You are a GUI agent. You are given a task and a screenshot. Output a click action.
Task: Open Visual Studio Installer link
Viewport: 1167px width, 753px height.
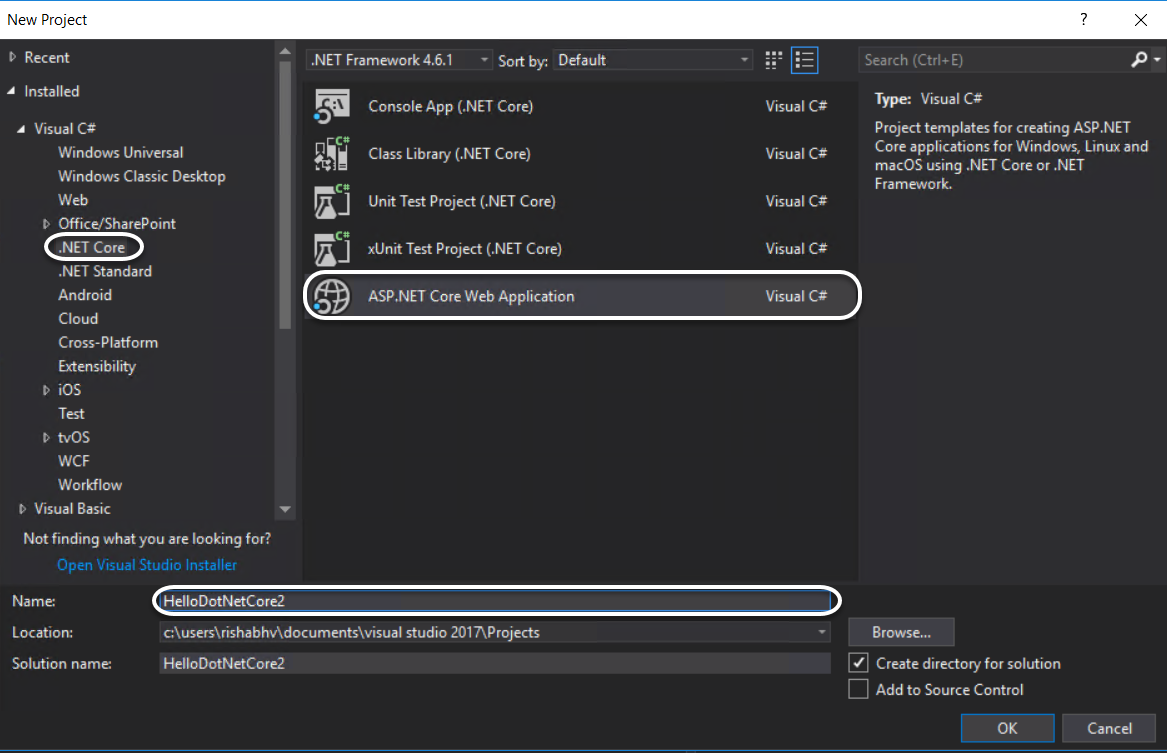click(x=147, y=565)
